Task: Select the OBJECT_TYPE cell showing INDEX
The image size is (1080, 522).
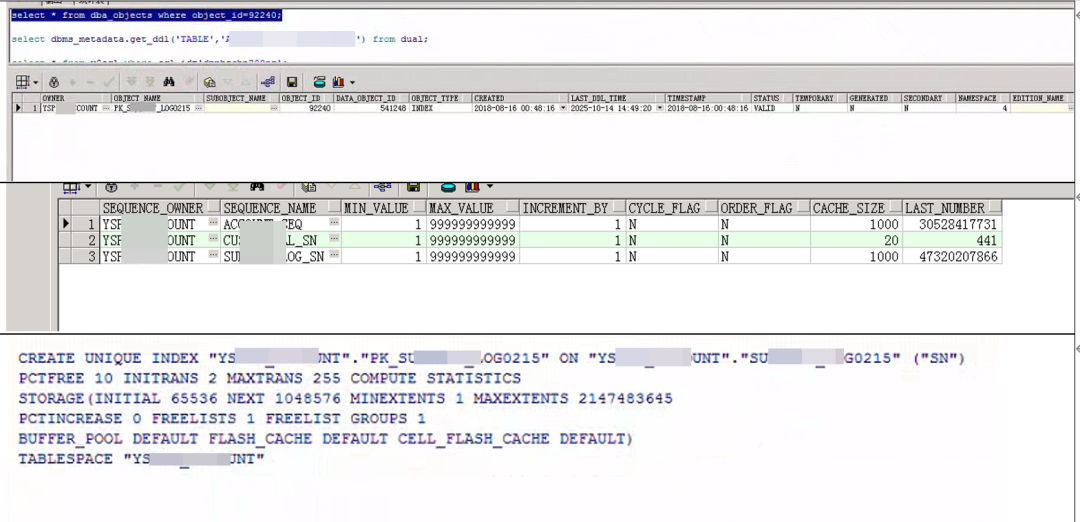Action: coord(441,109)
